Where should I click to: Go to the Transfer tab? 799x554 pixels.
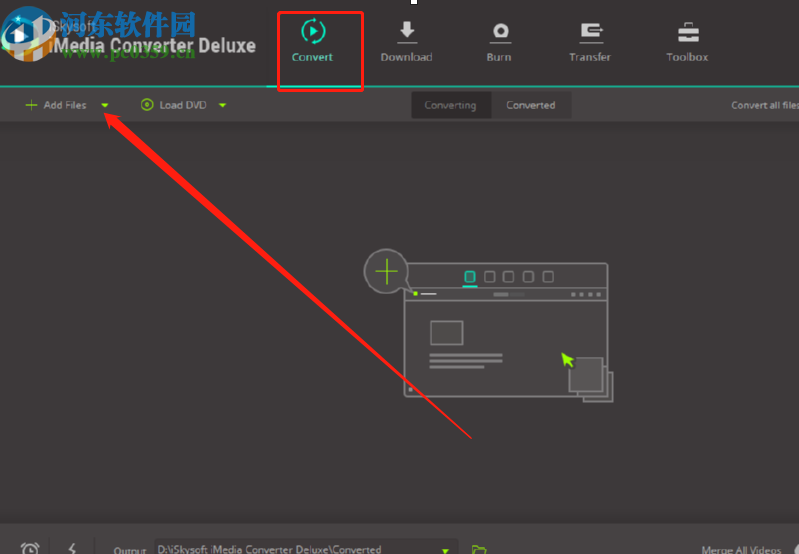click(590, 42)
